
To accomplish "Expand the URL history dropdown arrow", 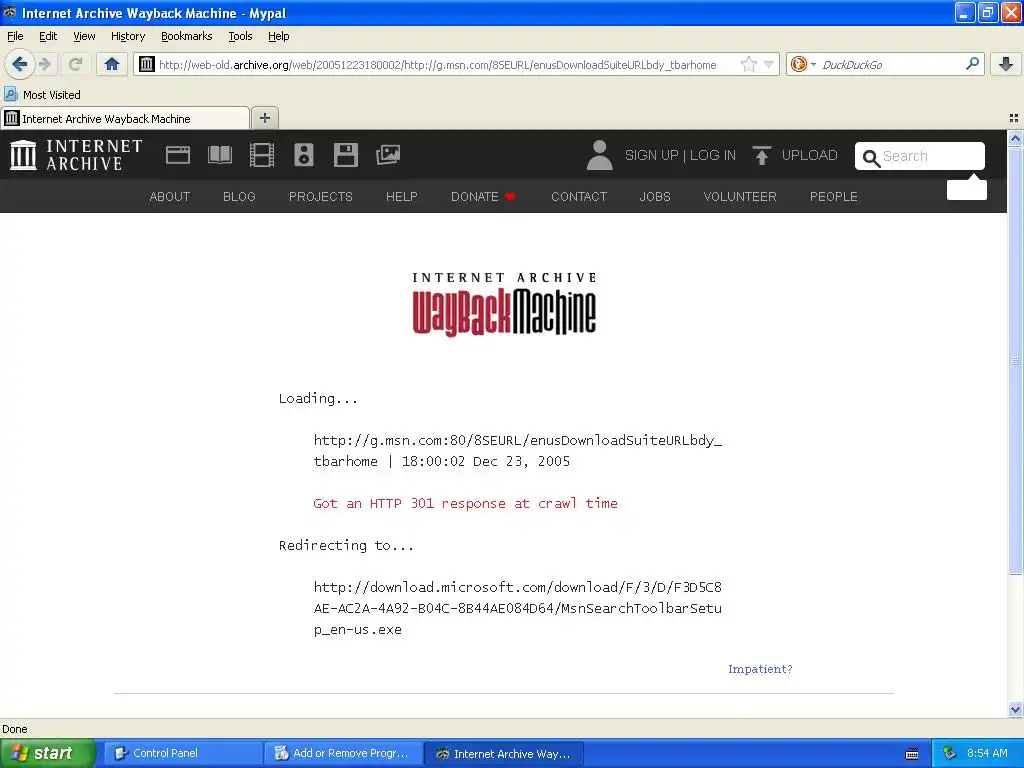I will [769, 64].
